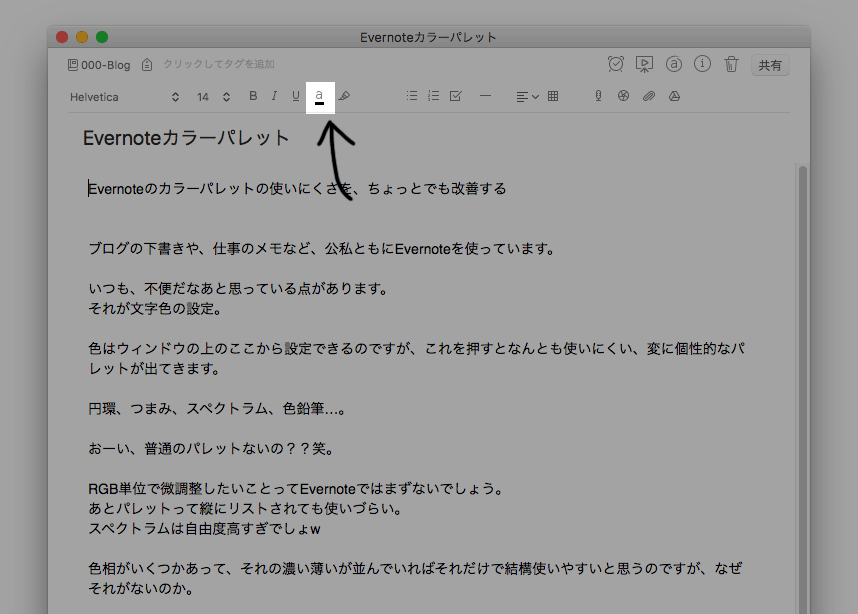Start presentation mode icon
858x614 pixels.
tap(644, 64)
